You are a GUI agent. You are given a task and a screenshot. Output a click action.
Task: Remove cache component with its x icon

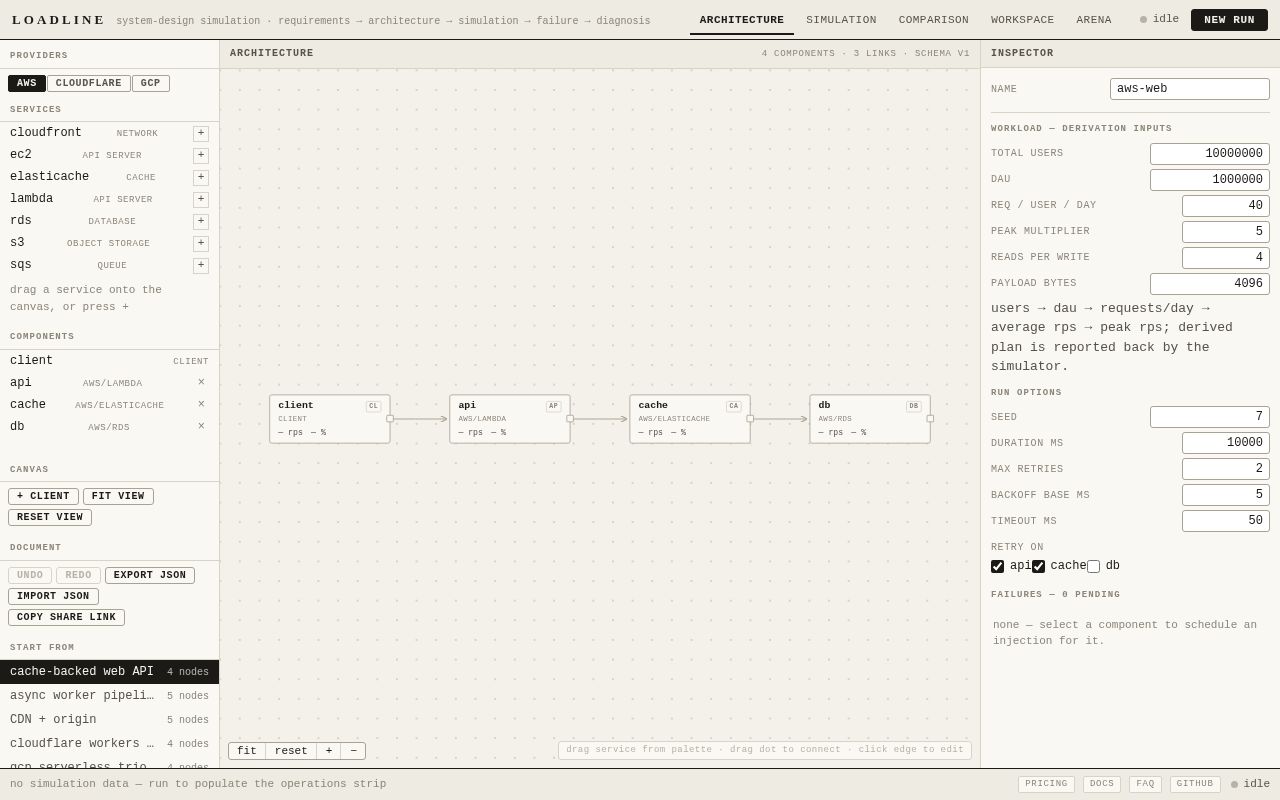(201, 405)
